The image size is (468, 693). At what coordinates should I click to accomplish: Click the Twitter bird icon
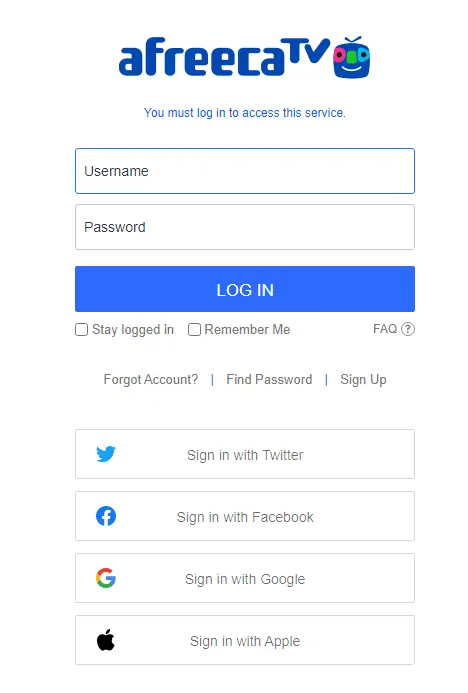(x=106, y=454)
